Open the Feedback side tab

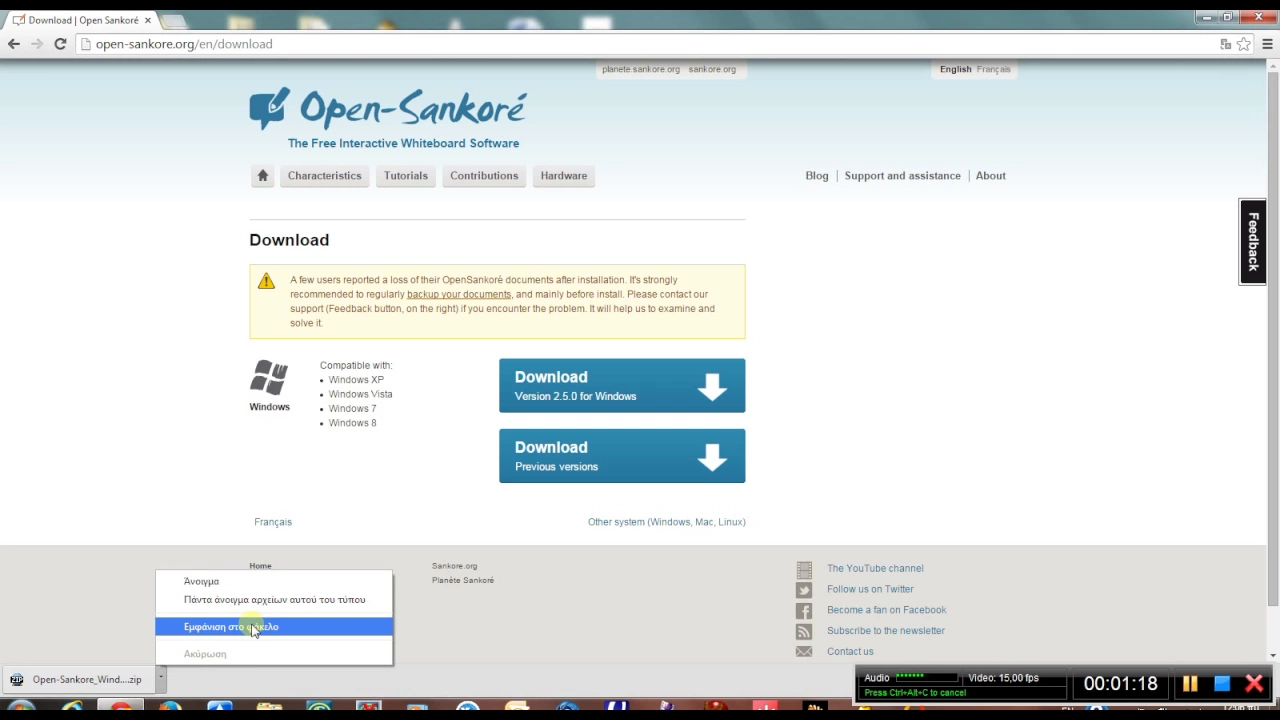coord(1252,241)
